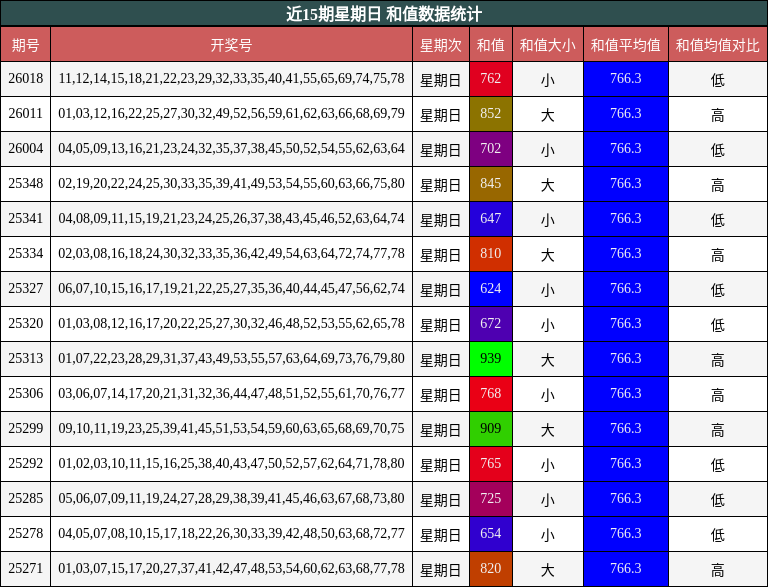
Task: Click 低 comparison cell in row 25278
Action: pyautogui.click(x=718, y=534)
